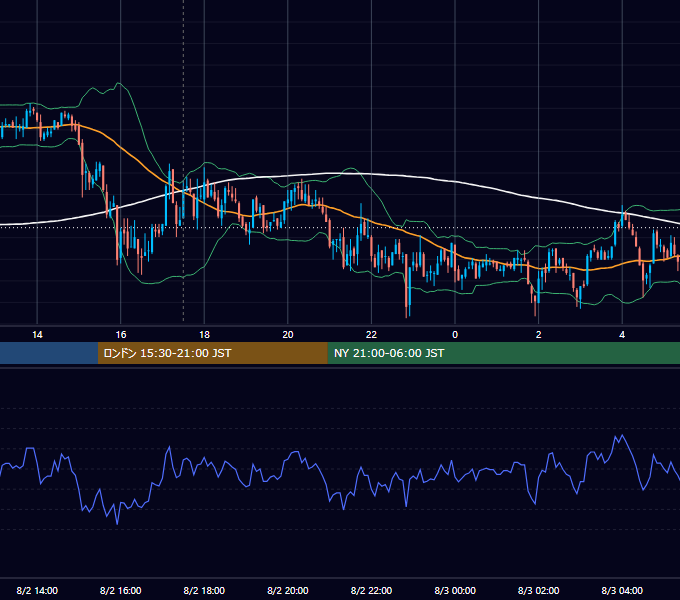This screenshot has width=680, height=600.
Task: Click the 8/3 00:00 date label
Action: 455,590
